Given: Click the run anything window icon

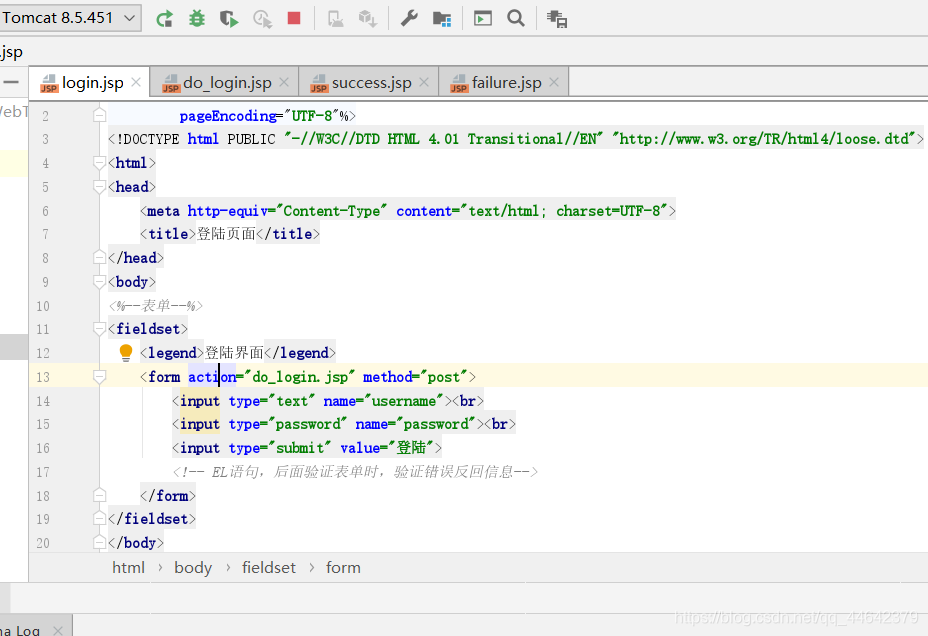Looking at the screenshot, I should (483, 19).
